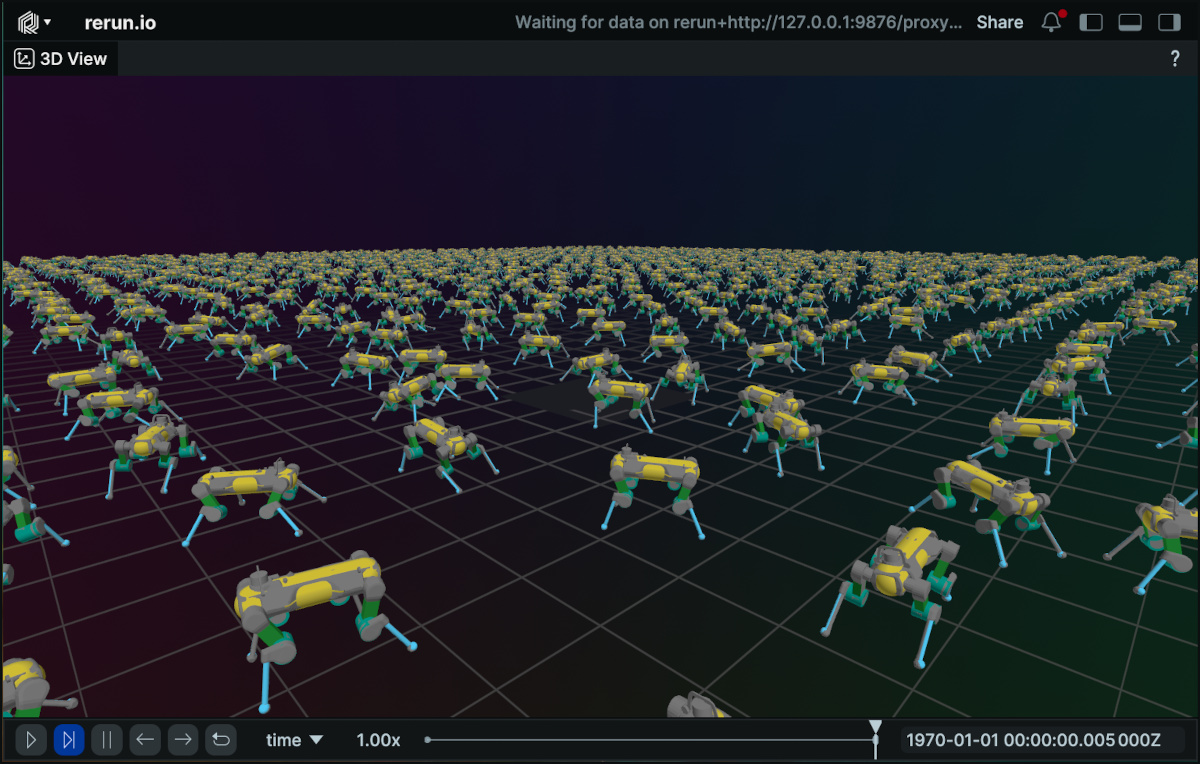Toggle the loop playback icon
Image resolution: width=1200 pixels, height=764 pixels.
click(x=221, y=740)
